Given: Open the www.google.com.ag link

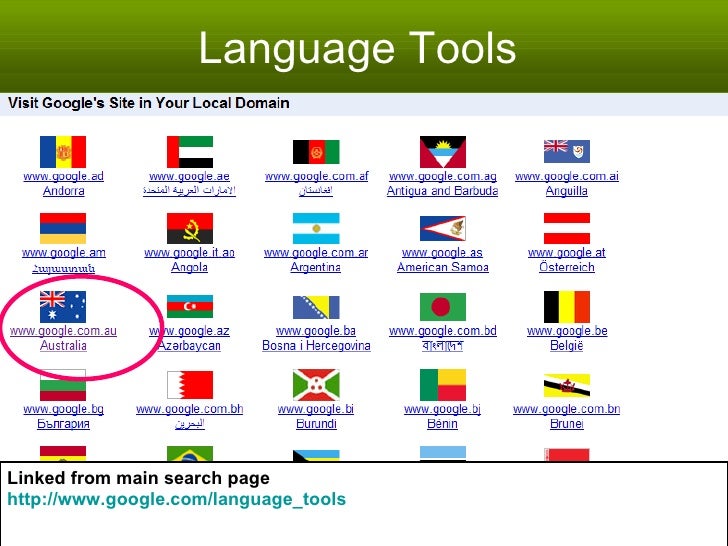Looking at the screenshot, I should 443,176.
